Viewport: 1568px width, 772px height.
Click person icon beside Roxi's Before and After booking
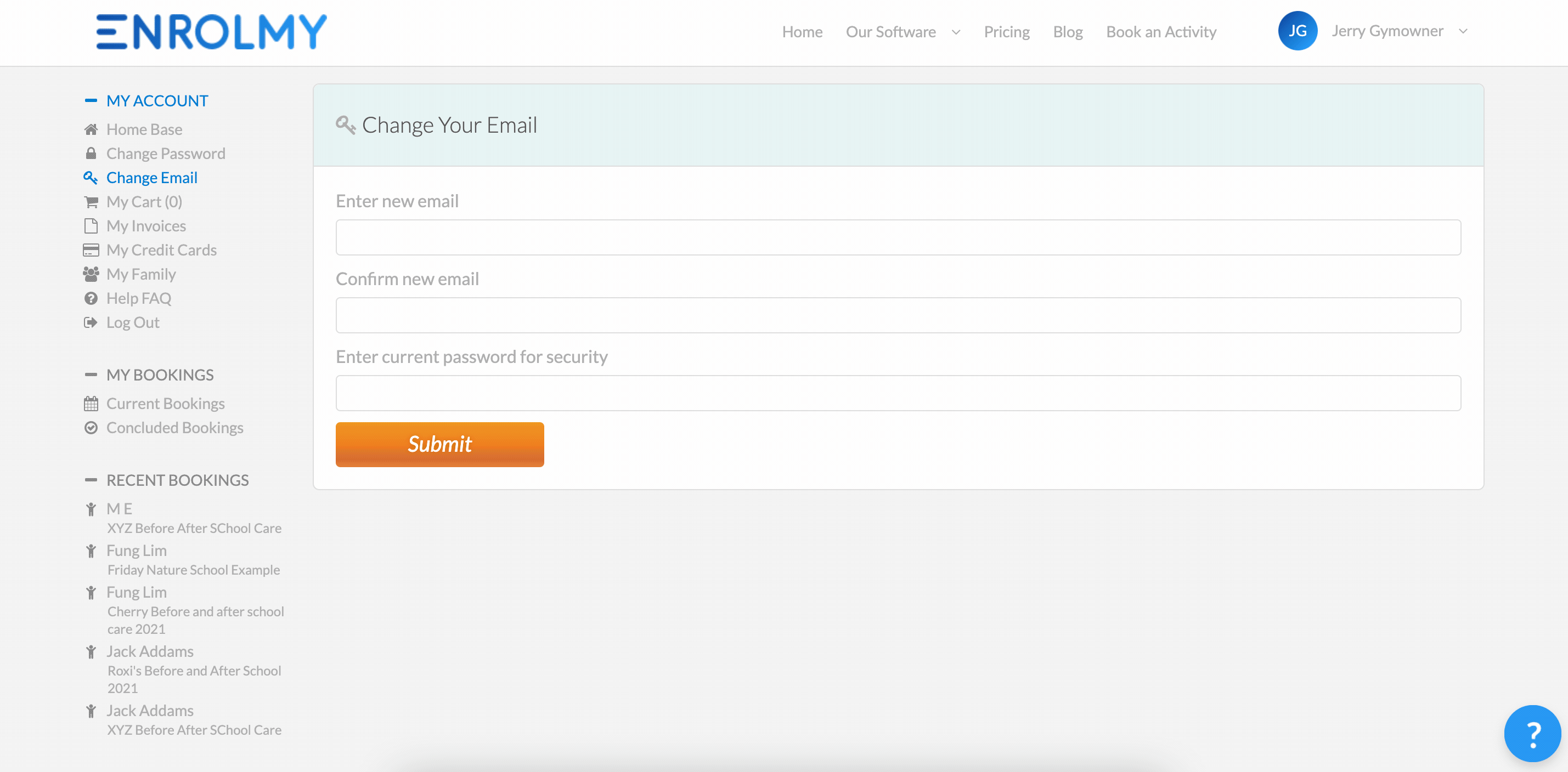pos(91,652)
